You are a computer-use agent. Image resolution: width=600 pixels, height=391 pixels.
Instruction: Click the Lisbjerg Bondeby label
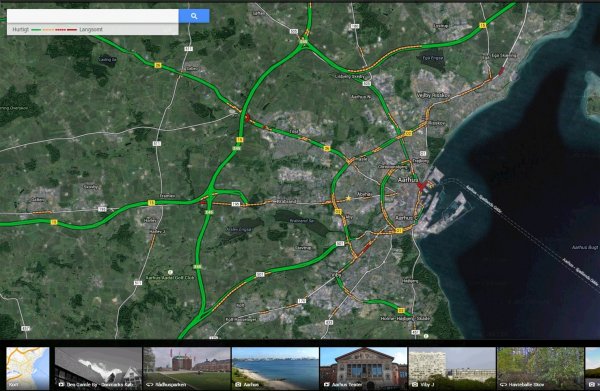[350, 77]
